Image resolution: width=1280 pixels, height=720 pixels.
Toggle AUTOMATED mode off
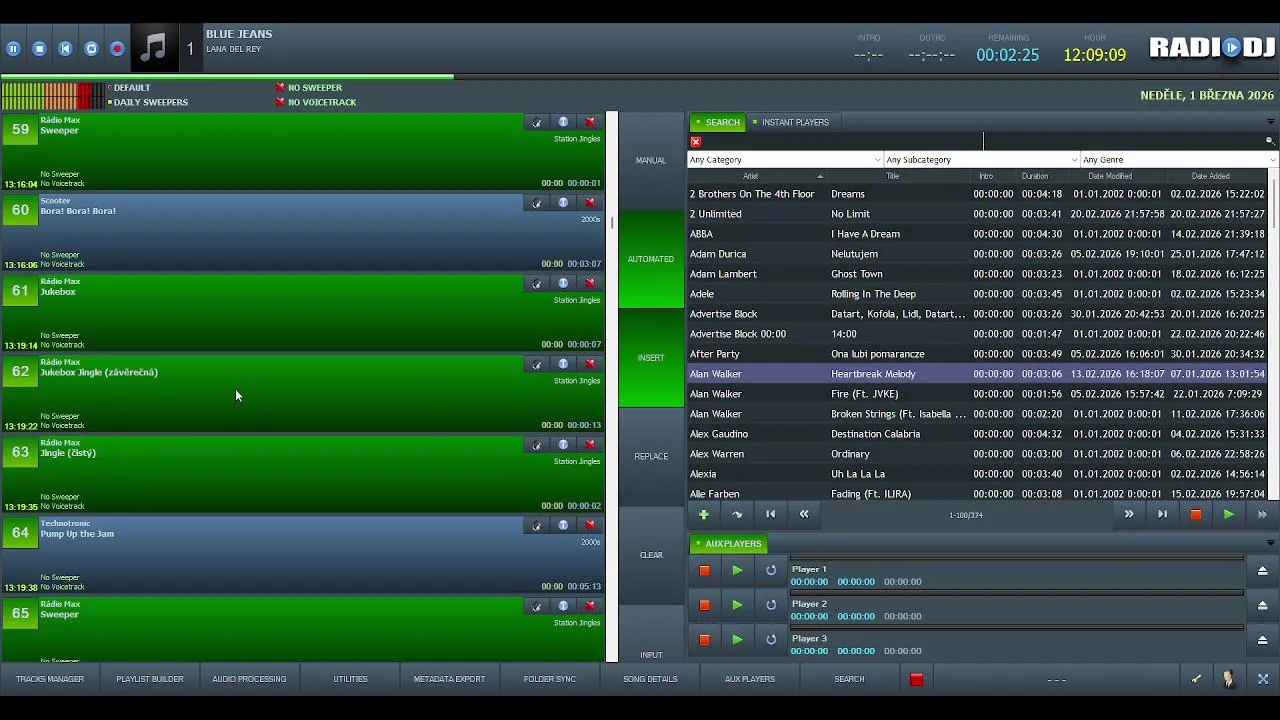tap(651, 259)
